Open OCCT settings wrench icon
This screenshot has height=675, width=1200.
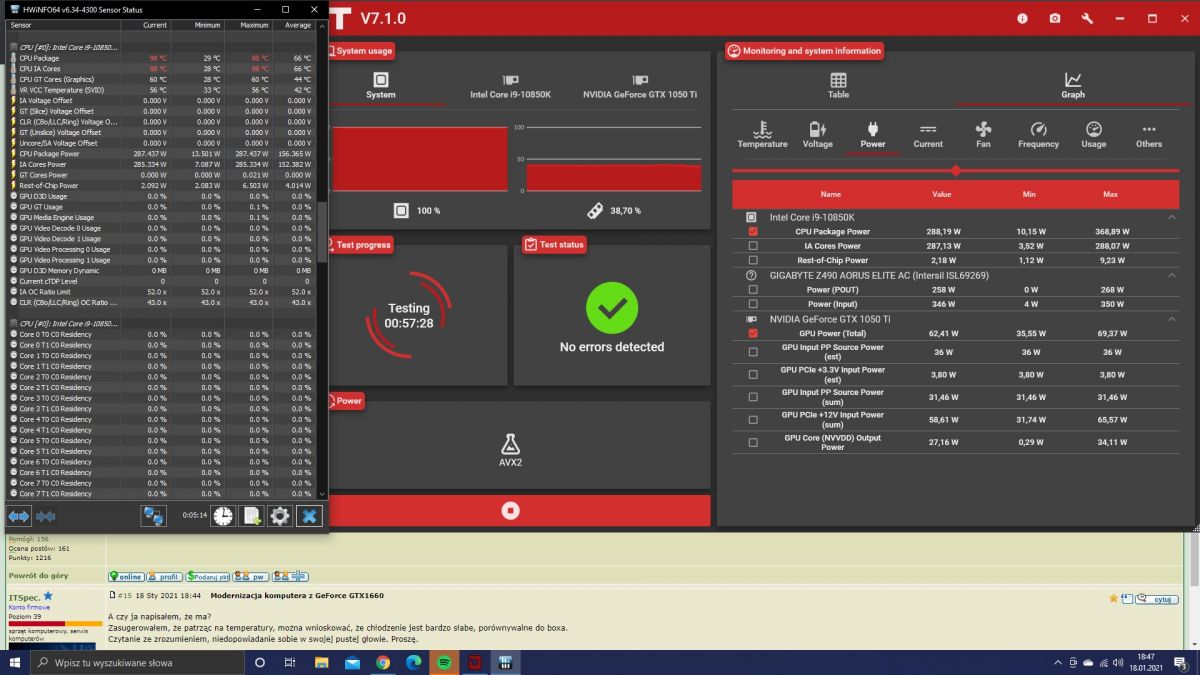pos(1087,18)
